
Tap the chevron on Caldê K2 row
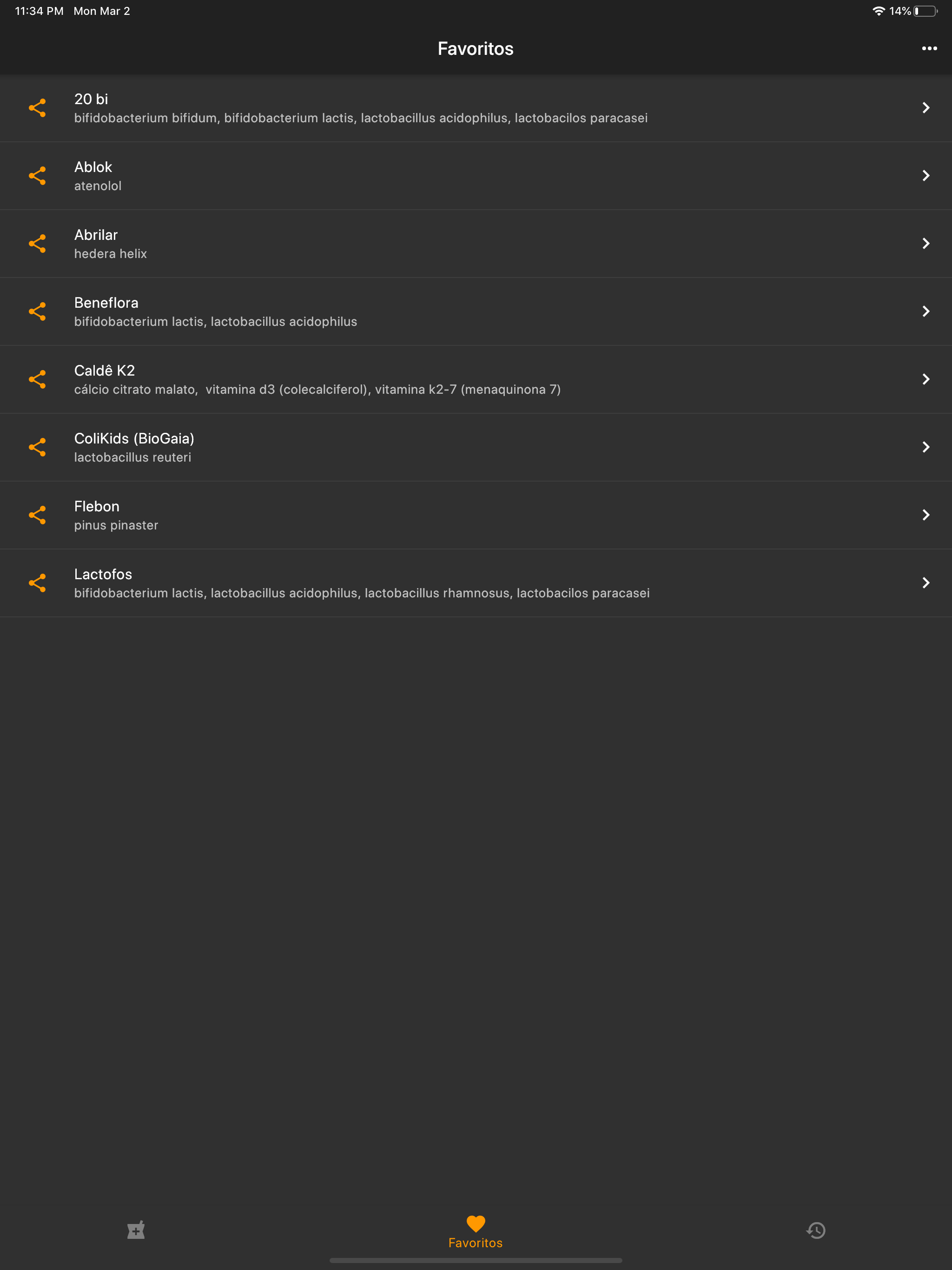926,379
